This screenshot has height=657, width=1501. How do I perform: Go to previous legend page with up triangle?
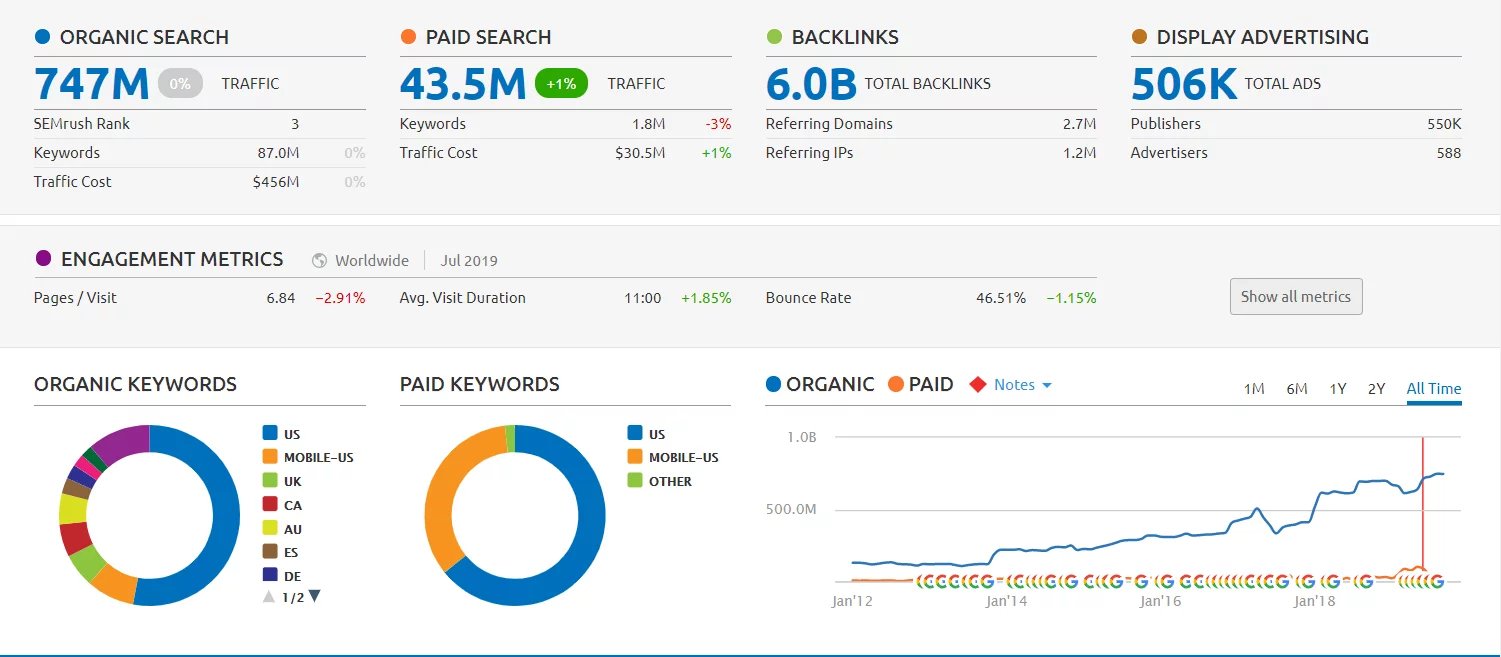[268, 597]
